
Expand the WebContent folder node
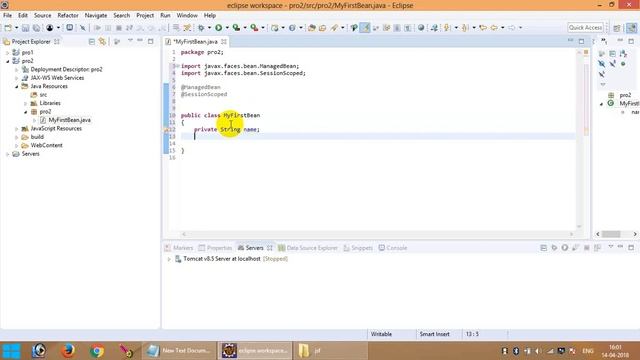17,146
